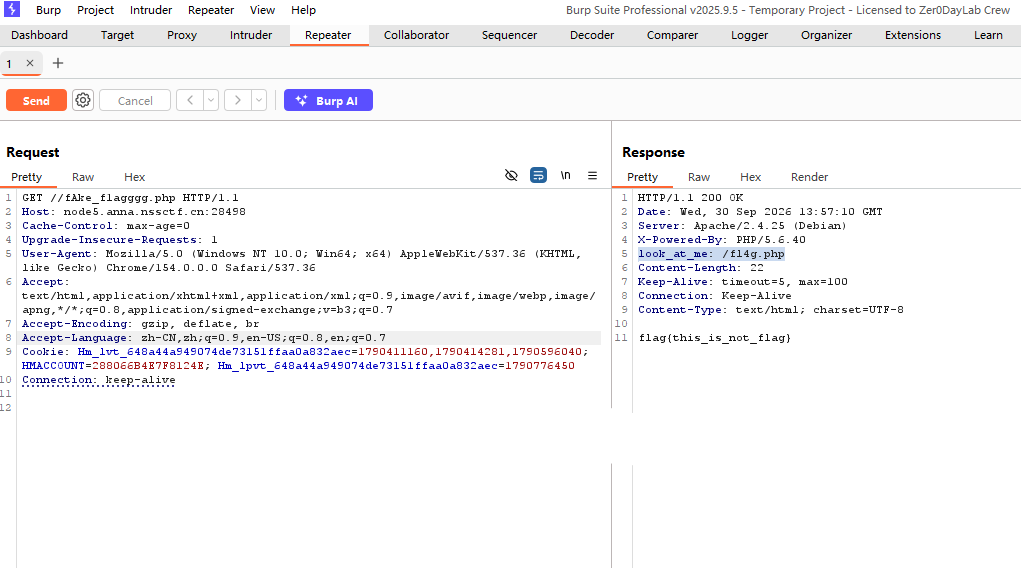The width and height of the screenshot is (1021, 568).
Task: Switch to the Intruder tool tab
Action: pyautogui.click(x=251, y=35)
